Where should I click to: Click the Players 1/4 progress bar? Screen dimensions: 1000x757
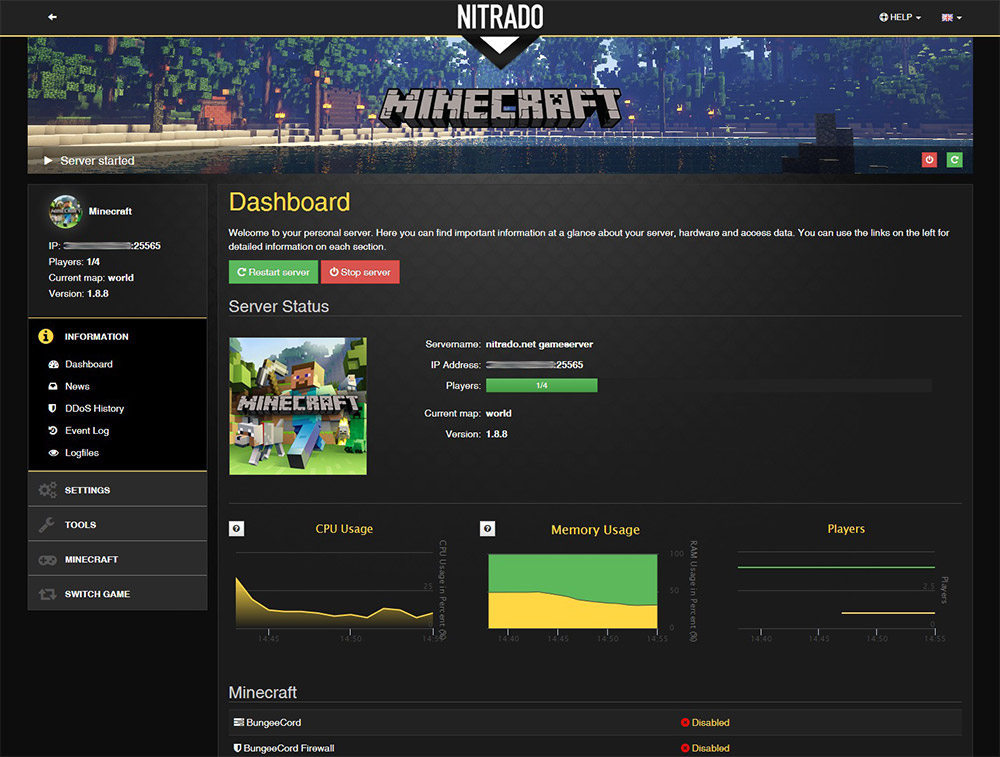point(541,385)
